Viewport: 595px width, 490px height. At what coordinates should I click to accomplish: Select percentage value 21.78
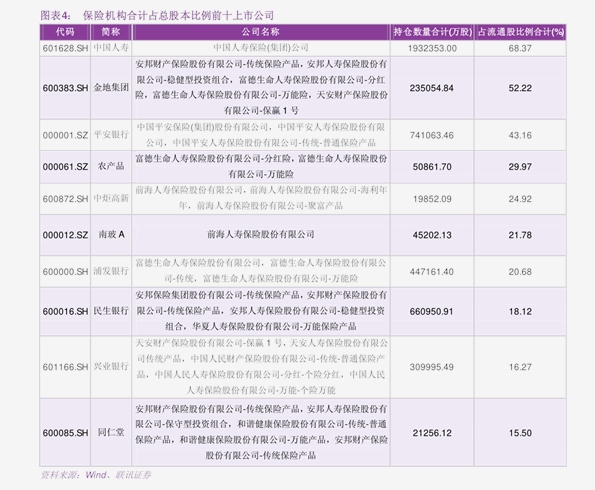520,235
